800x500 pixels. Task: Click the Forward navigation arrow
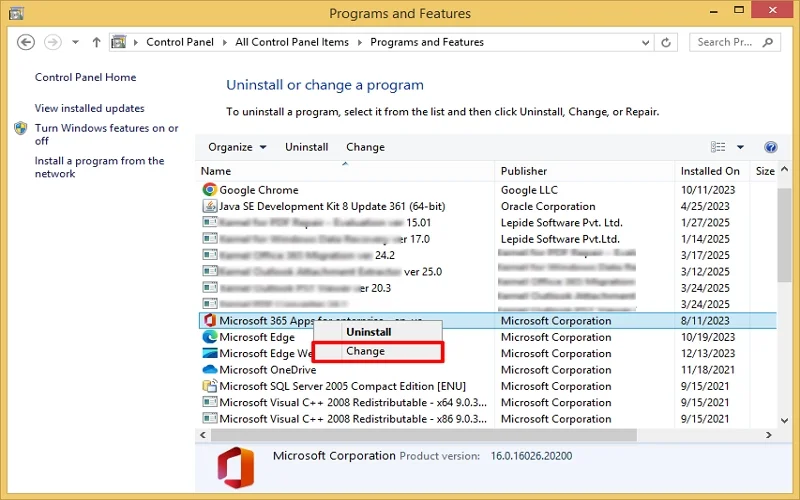[x=53, y=42]
